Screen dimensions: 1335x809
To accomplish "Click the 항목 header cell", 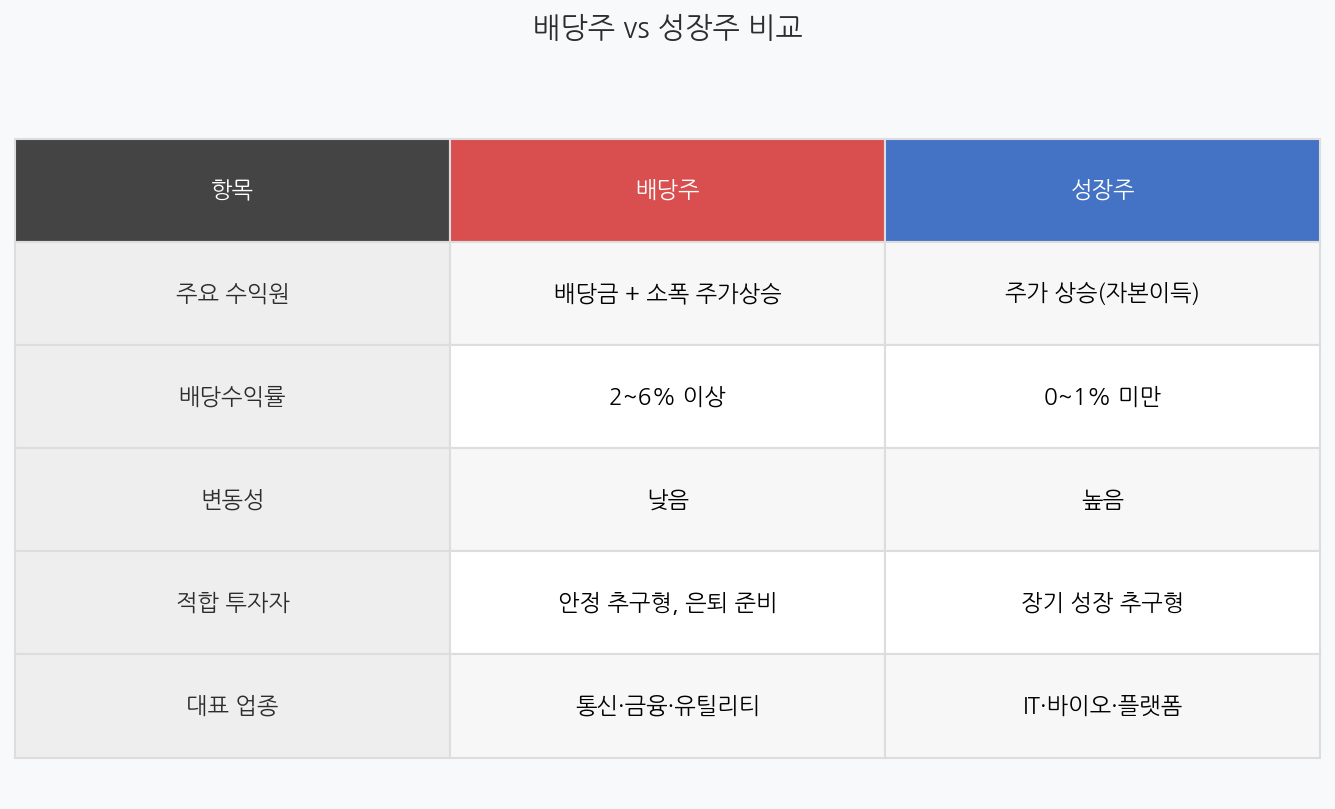I will click(x=232, y=190).
